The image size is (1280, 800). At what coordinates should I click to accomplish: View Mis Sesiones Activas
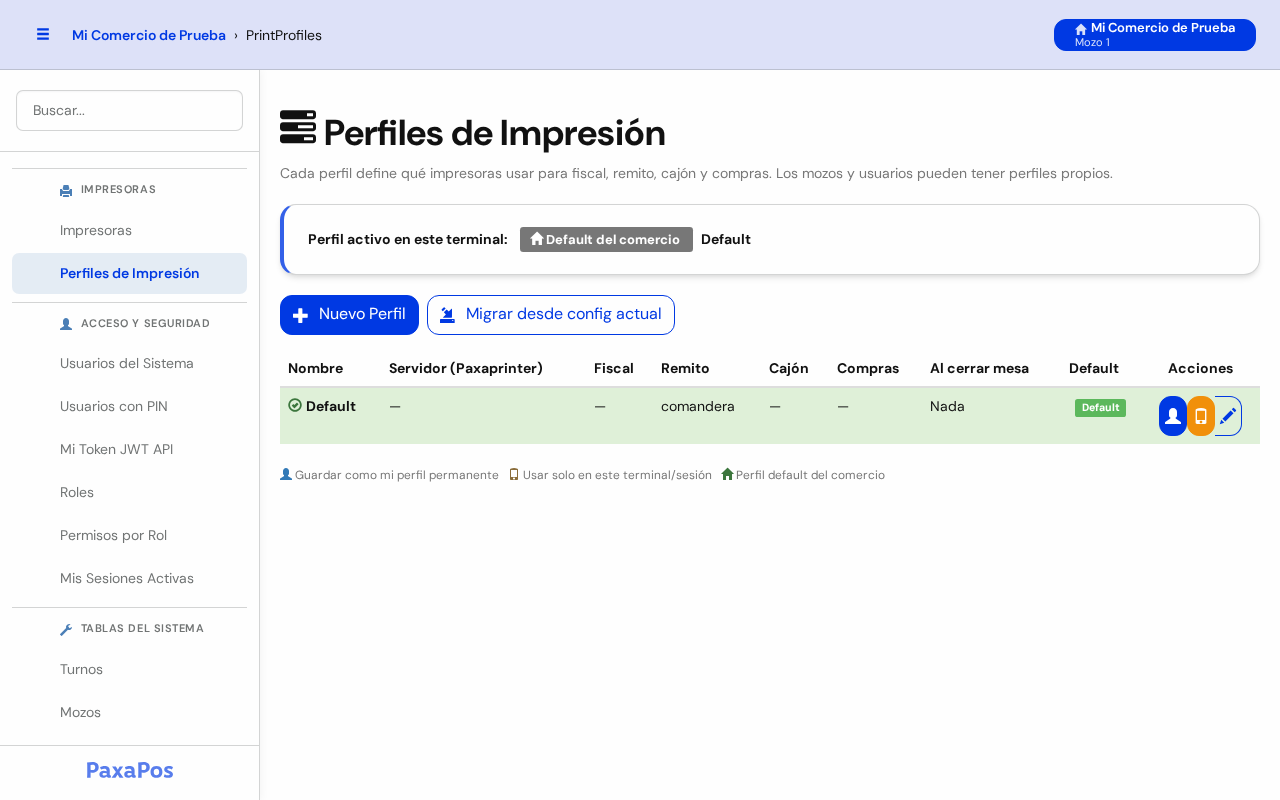[x=130, y=578]
